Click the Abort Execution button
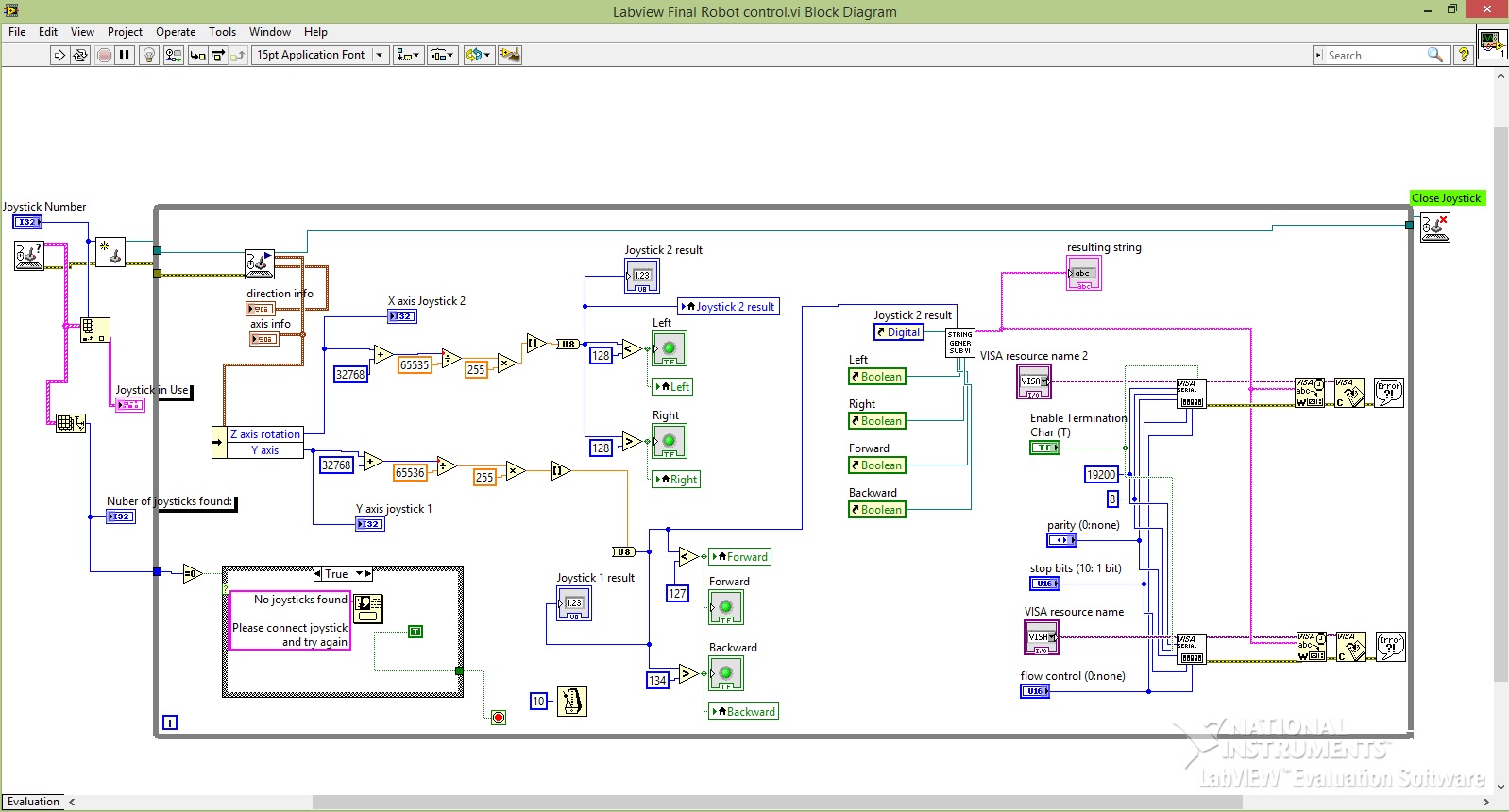Image resolution: width=1509 pixels, height=812 pixels. 105,55
